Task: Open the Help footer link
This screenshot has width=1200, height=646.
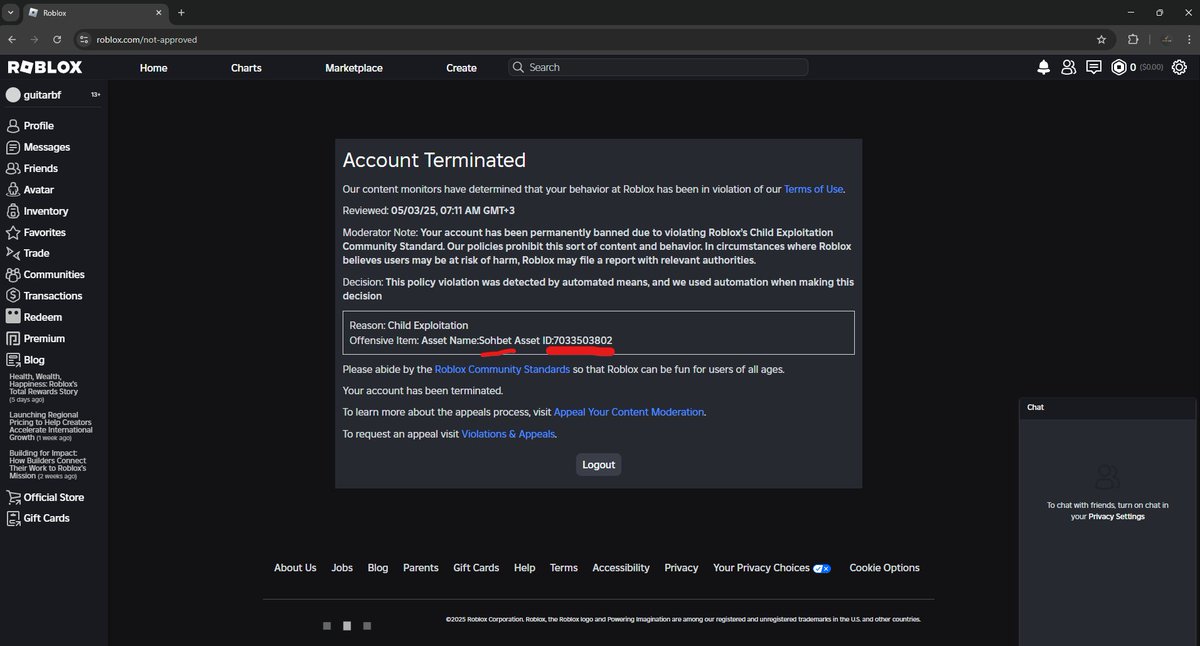Action: pos(525,568)
